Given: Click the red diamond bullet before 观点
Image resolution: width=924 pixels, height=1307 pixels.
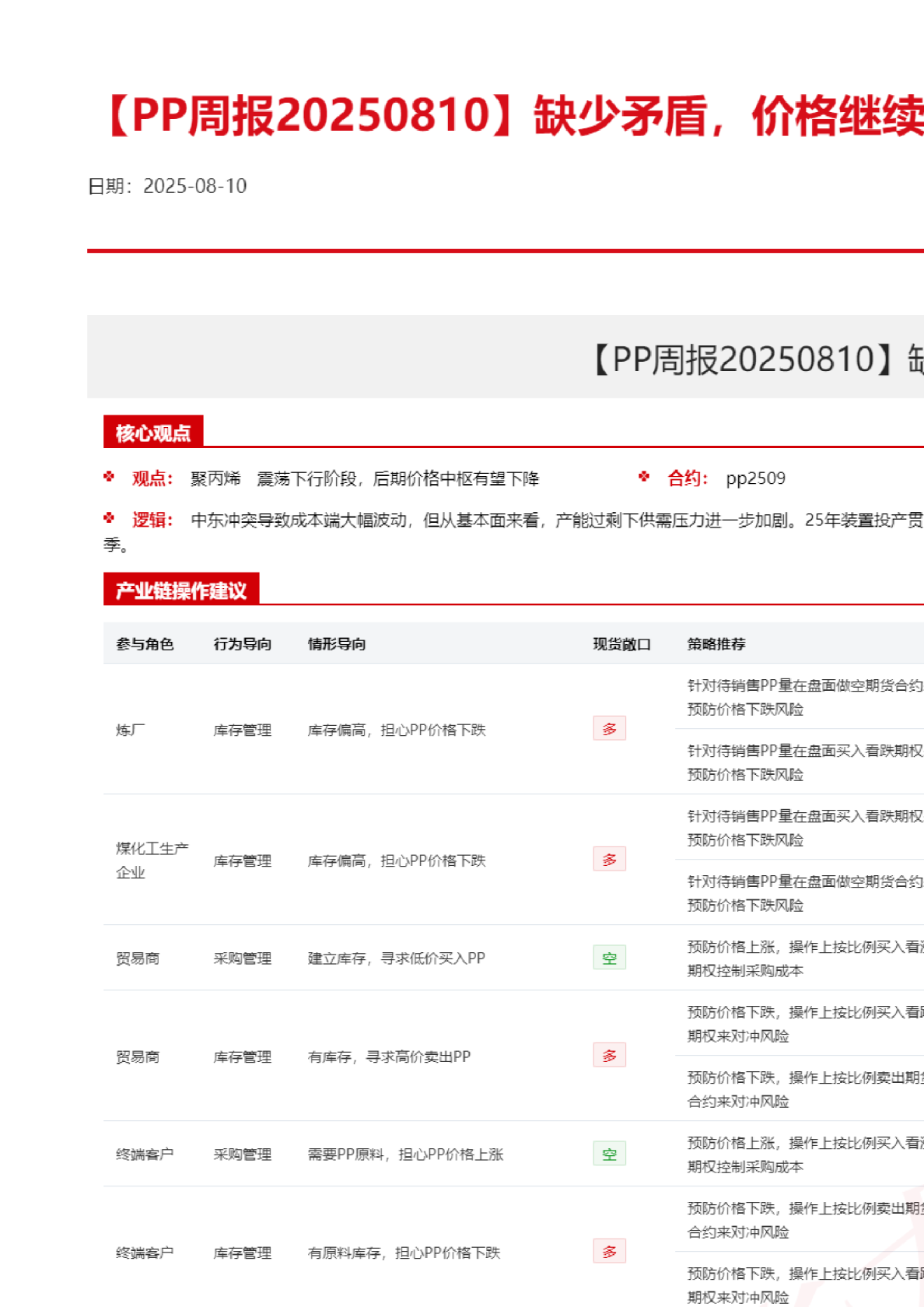Looking at the screenshot, I should [109, 477].
